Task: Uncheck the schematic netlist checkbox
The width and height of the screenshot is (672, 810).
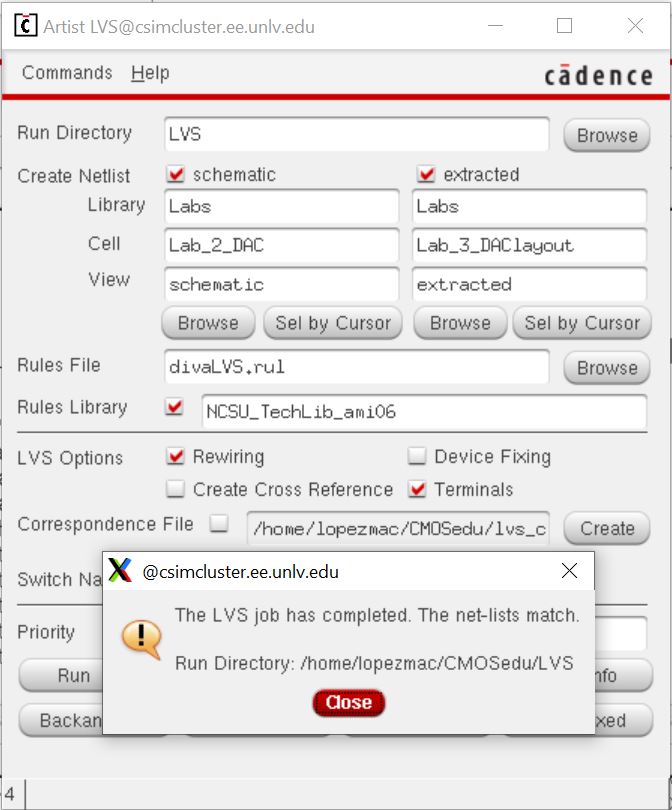Action: (176, 174)
